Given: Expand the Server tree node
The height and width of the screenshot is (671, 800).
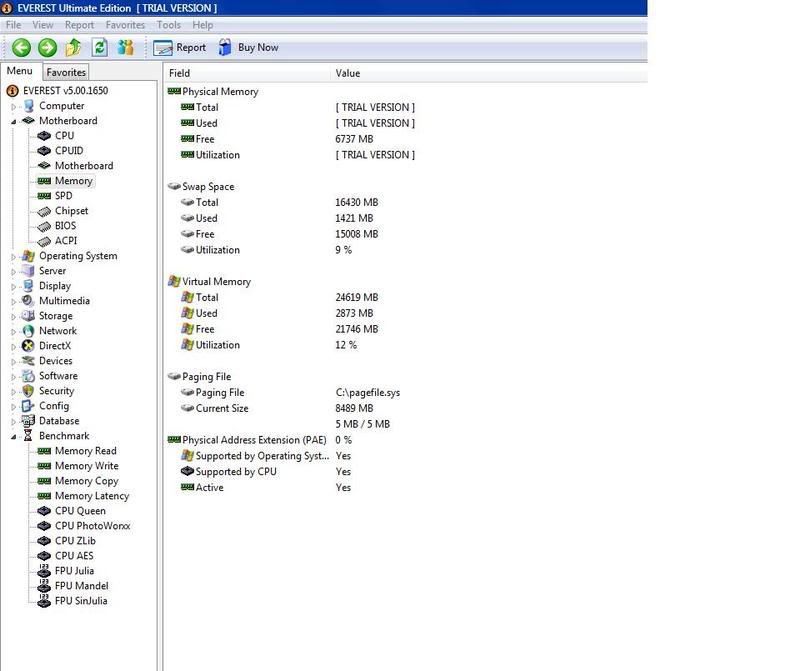Looking at the screenshot, I should 14,271.
